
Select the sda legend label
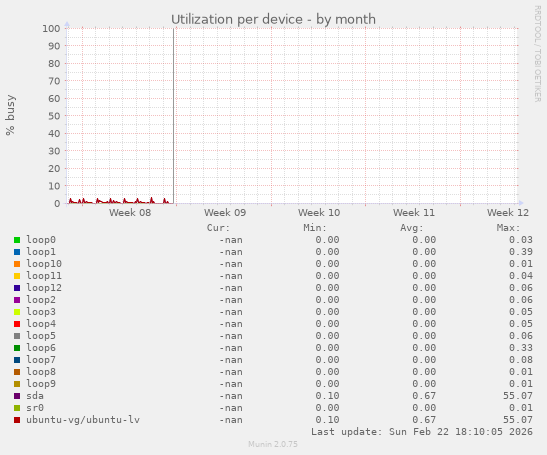35,396
